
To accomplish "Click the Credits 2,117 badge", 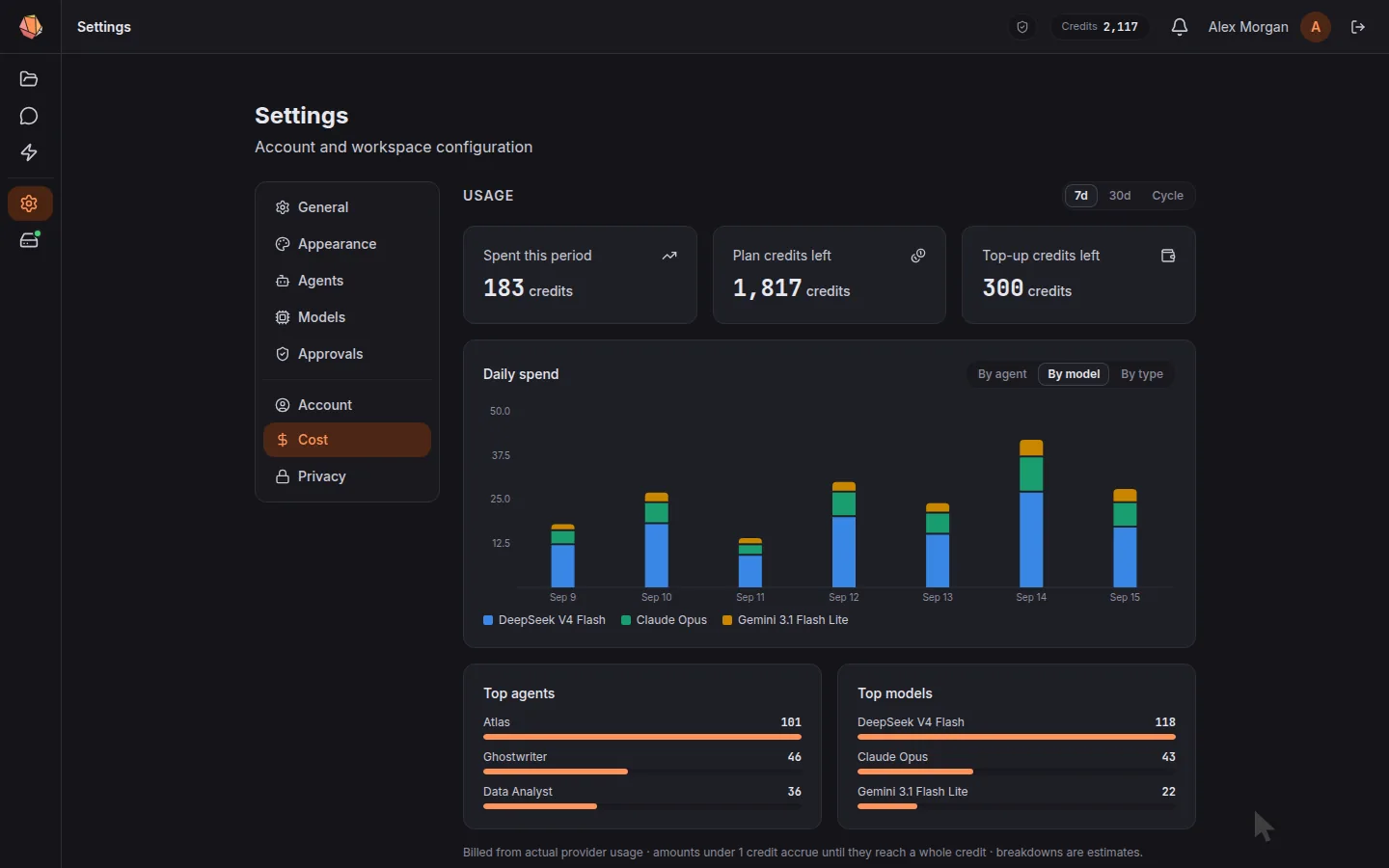I will 1100,27.
